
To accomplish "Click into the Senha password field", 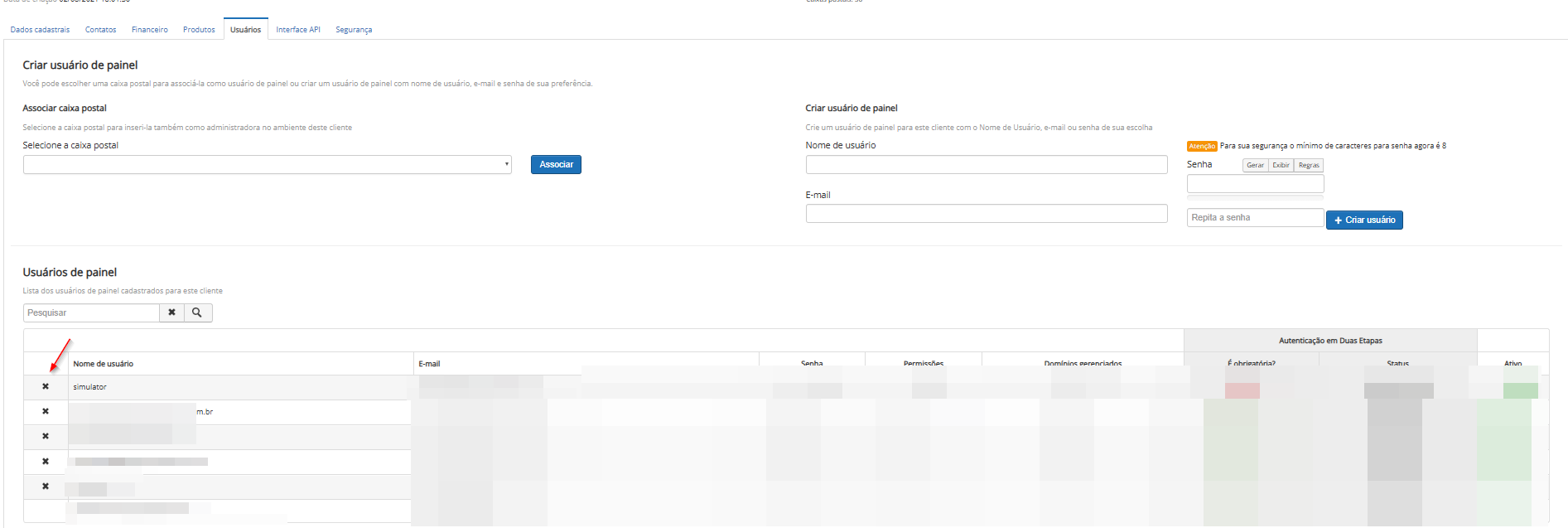I will [x=1256, y=184].
